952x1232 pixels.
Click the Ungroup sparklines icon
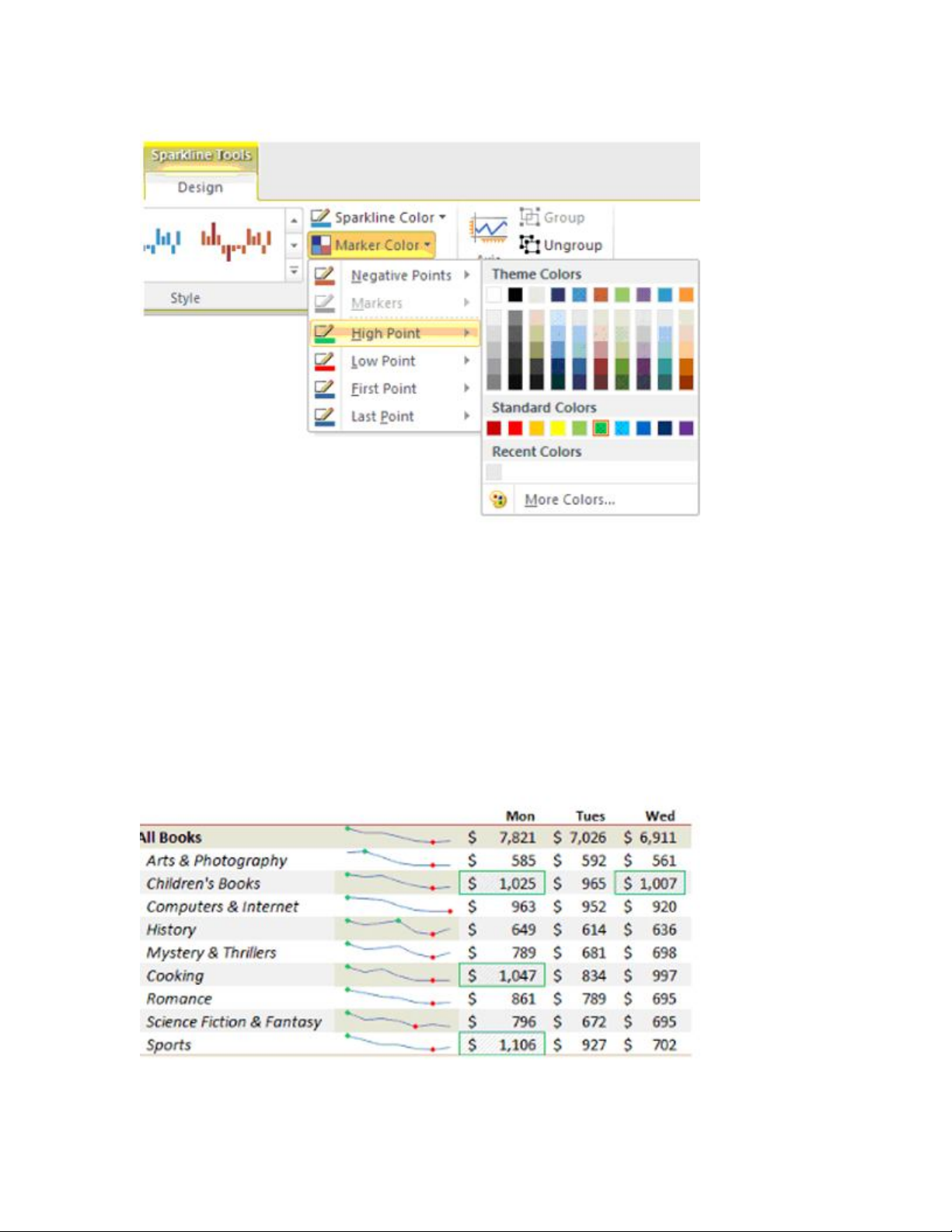(529, 245)
